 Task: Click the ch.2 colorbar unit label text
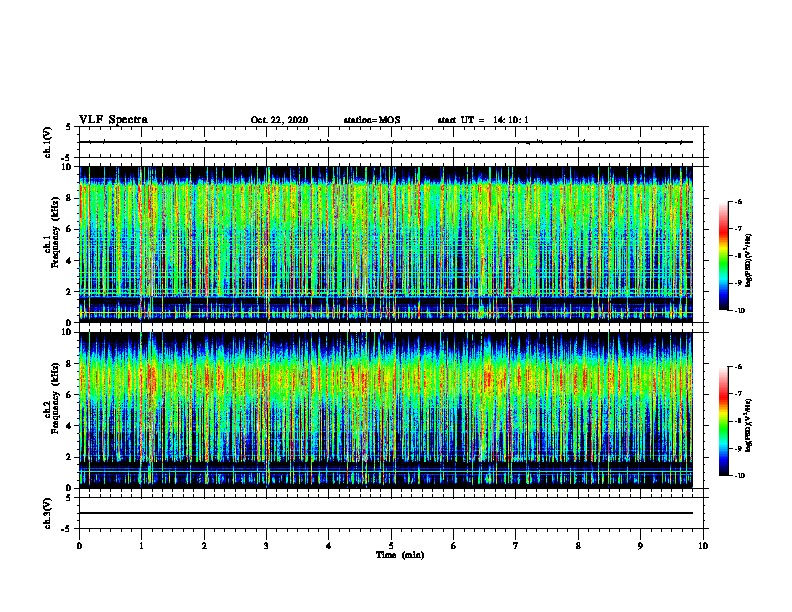click(749, 425)
